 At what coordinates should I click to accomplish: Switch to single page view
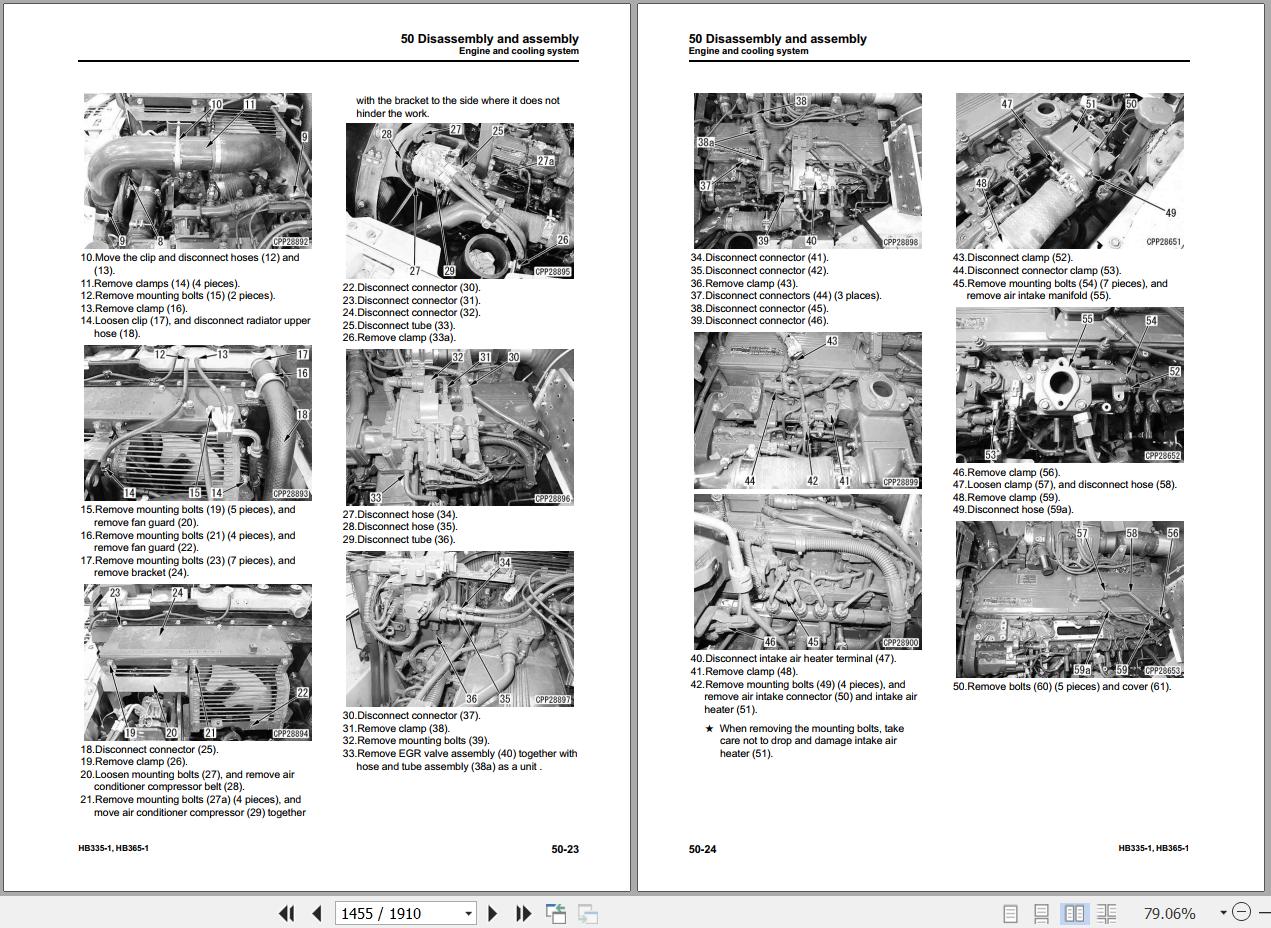(x=1010, y=913)
